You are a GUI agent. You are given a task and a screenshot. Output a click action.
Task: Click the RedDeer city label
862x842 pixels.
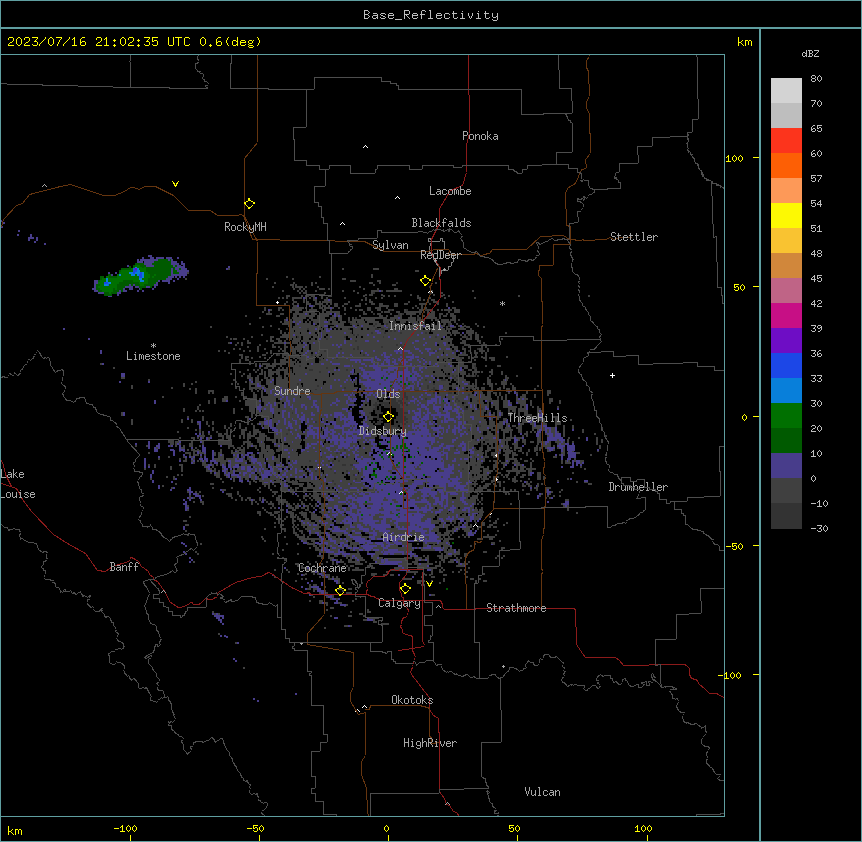(440, 255)
